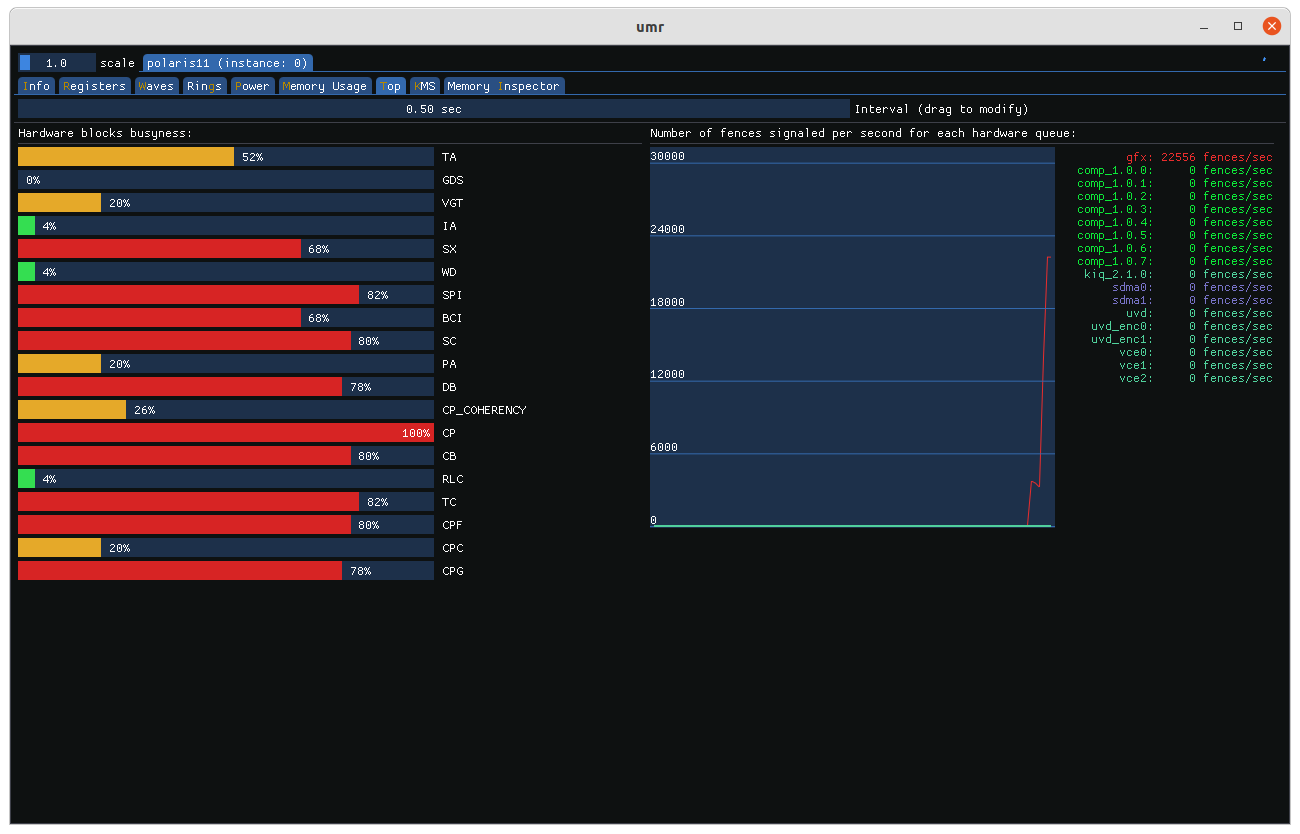Click the SPI busyness bar
The width and height of the screenshot is (1300, 834).
point(226,295)
